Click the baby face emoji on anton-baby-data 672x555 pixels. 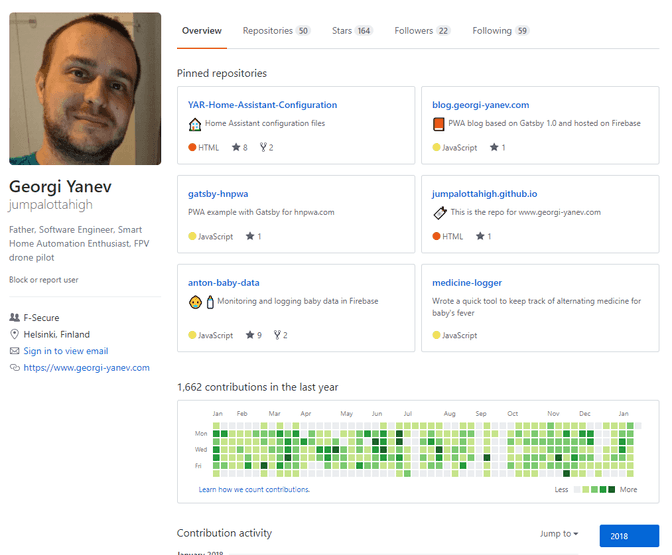click(x=195, y=303)
